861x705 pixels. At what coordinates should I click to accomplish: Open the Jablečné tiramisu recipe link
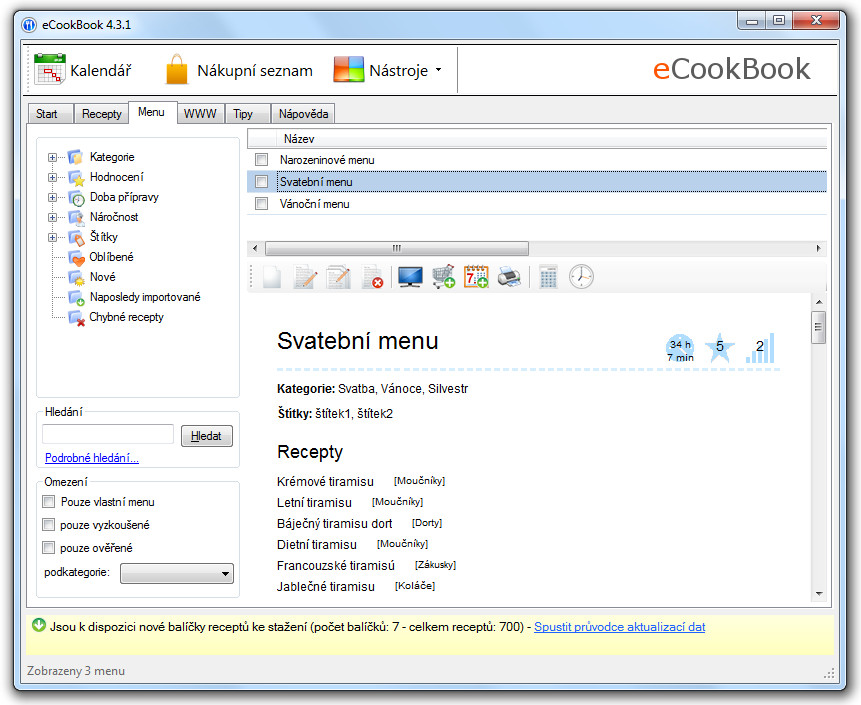[x=326, y=586]
